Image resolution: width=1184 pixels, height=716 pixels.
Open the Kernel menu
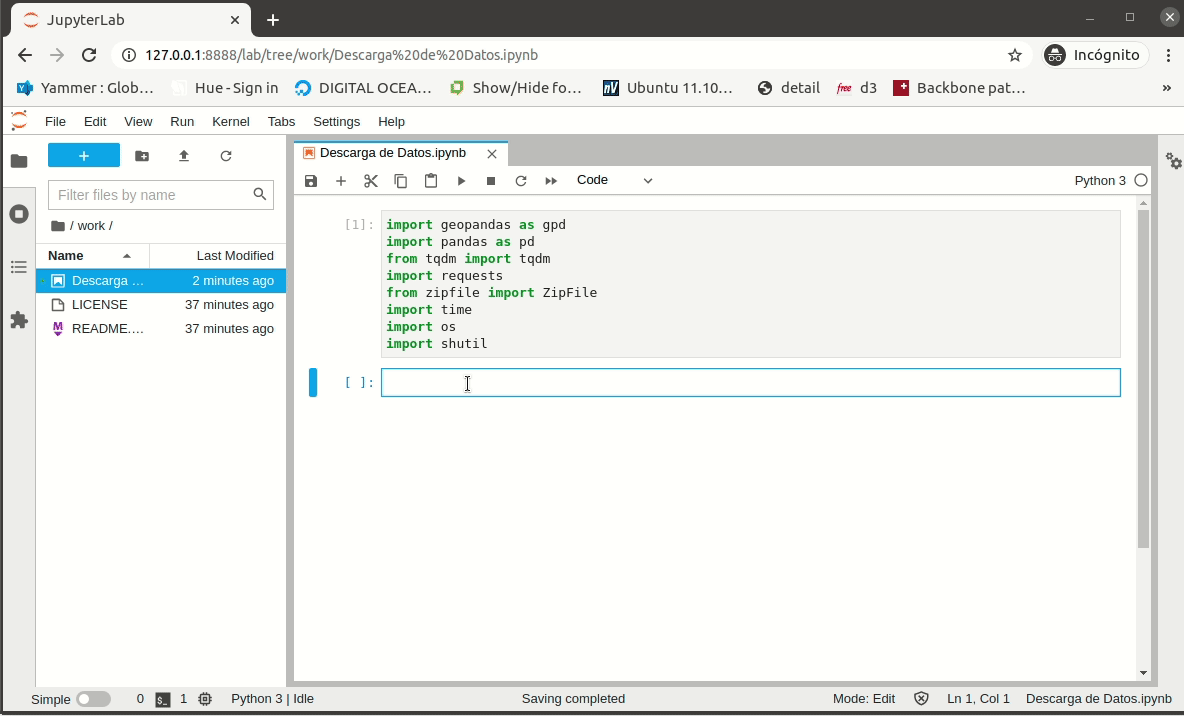pyautogui.click(x=230, y=122)
